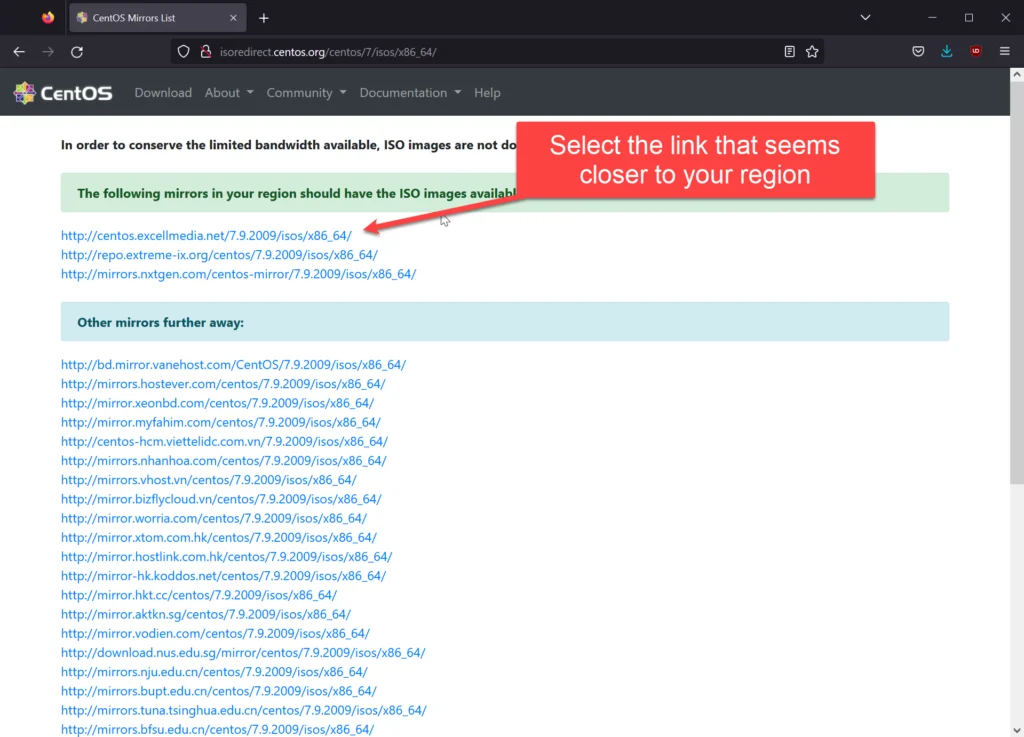Open the centos.excellmedia.net mirror link
The image size is (1024, 737).
click(x=205, y=235)
